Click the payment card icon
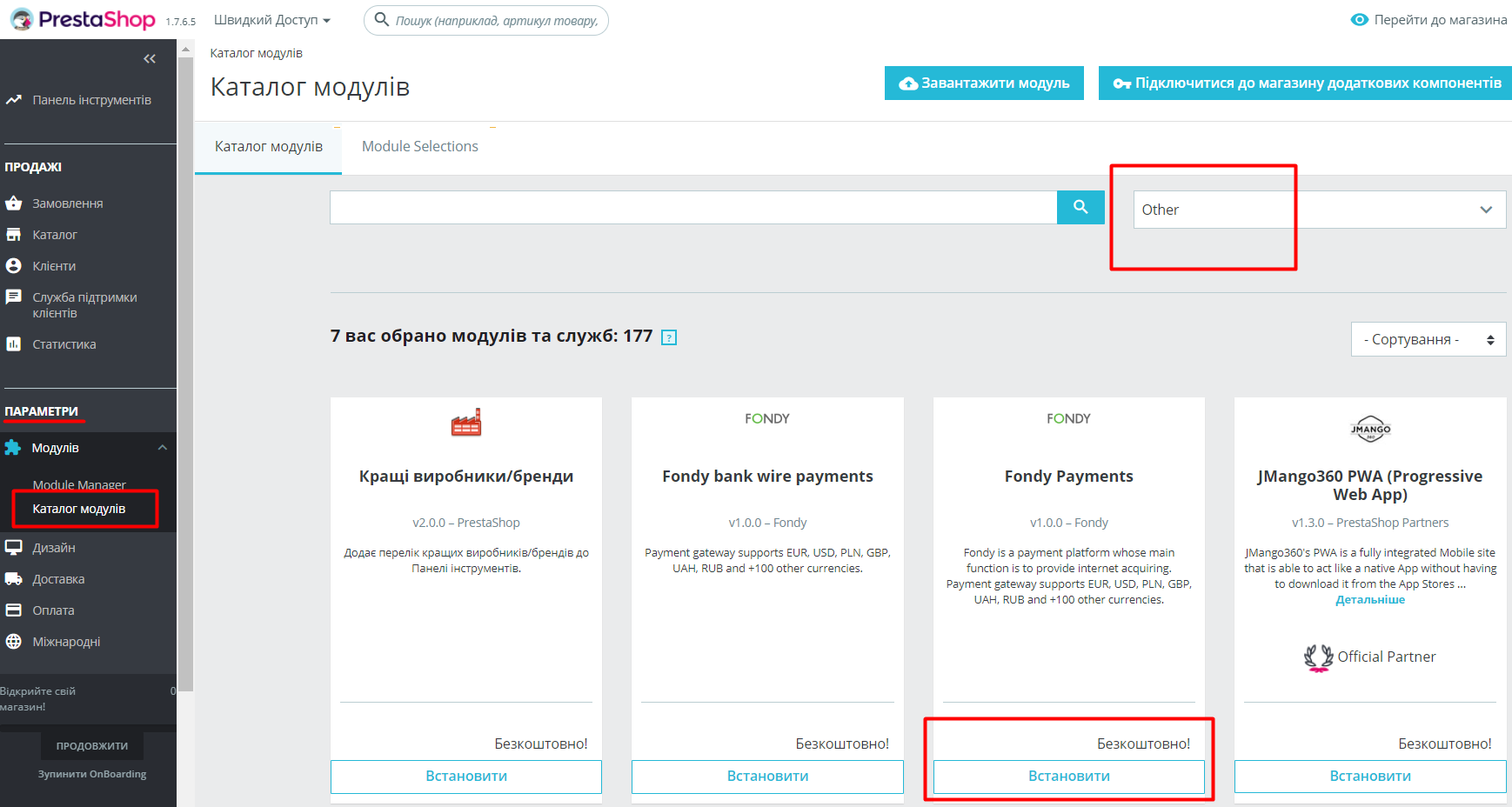 point(13,610)
